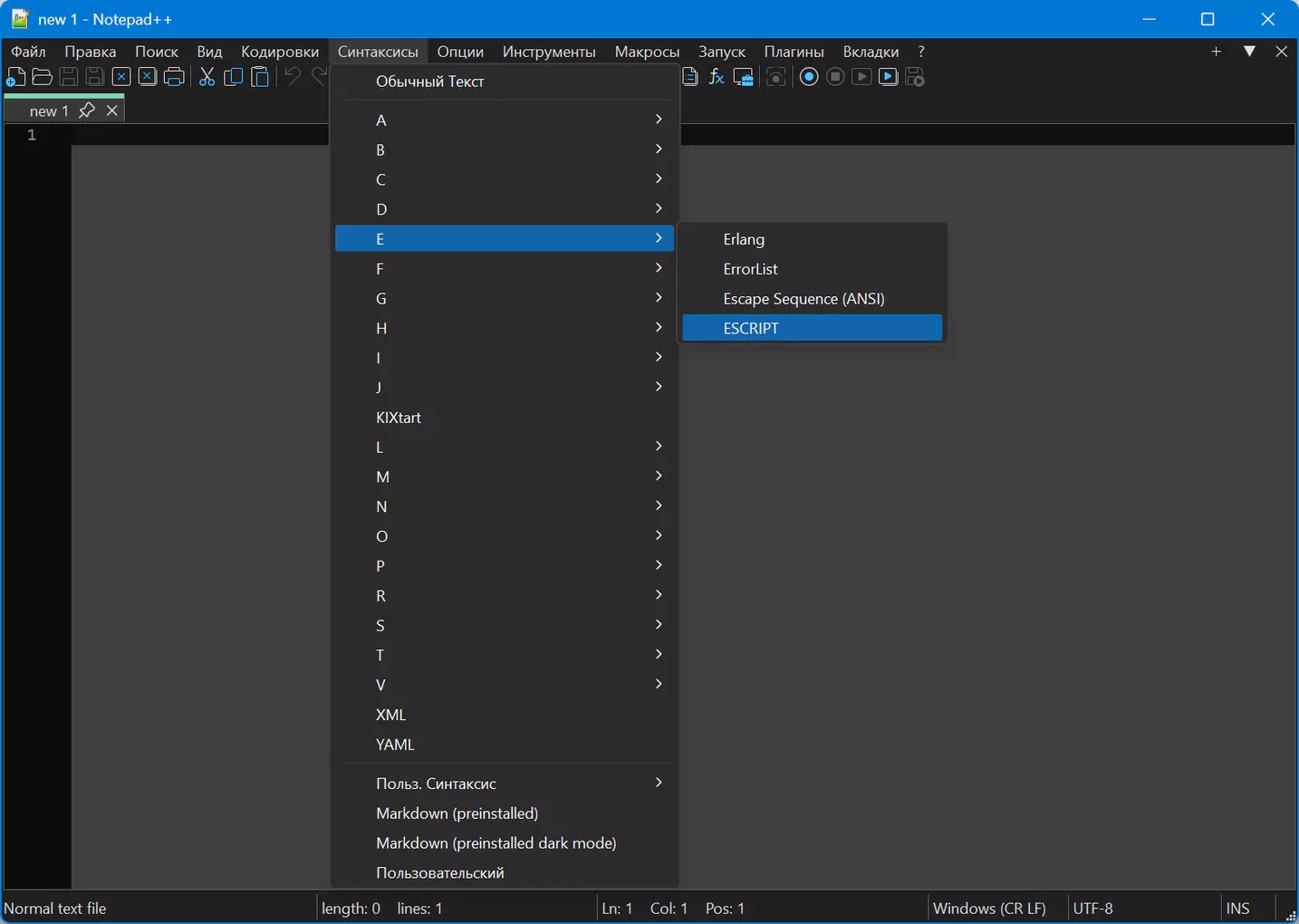Expand the Польз. Синтаксис submenu
1299x924 pixels.
pos(505,783)
